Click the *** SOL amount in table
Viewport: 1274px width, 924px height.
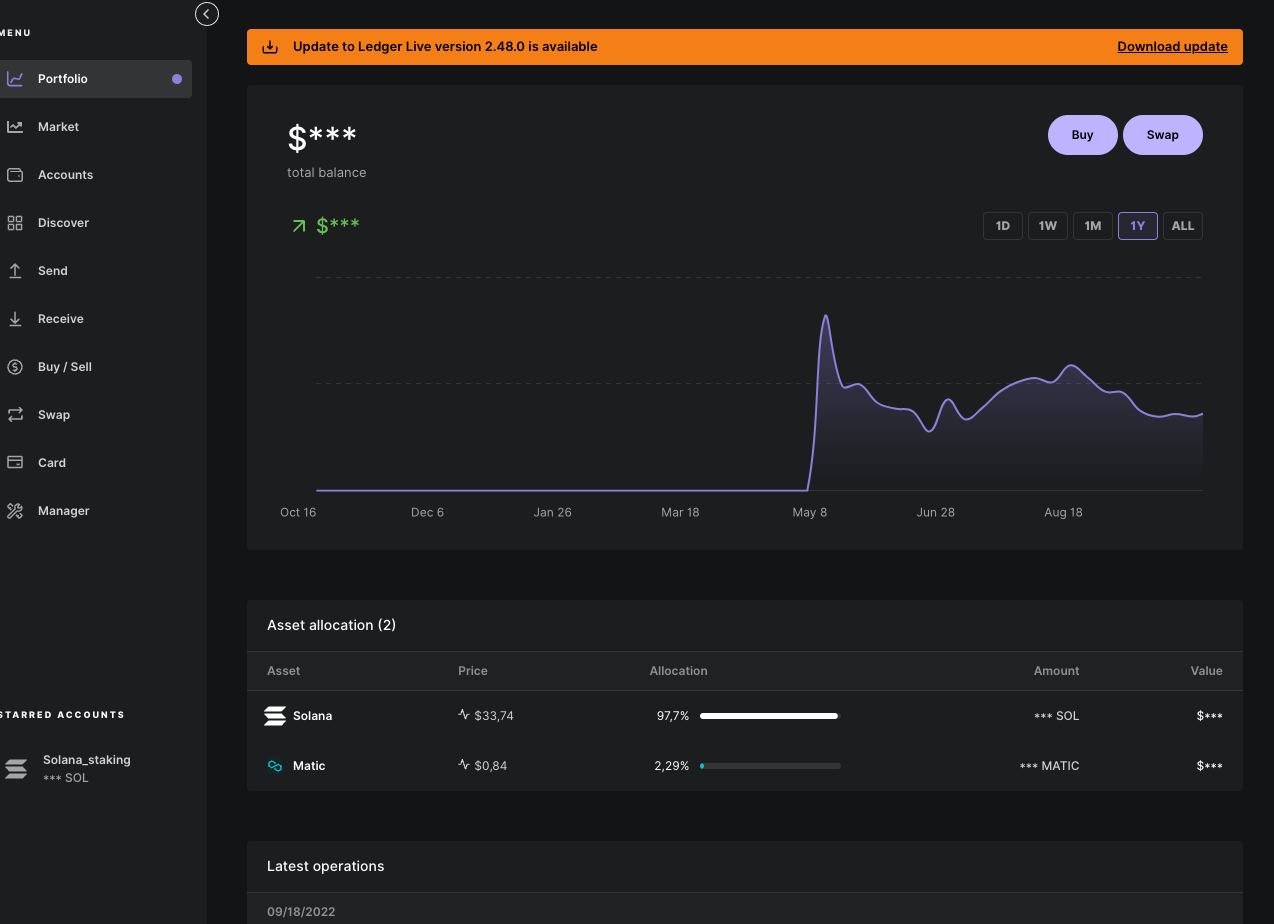click(x=1056, y=716)
